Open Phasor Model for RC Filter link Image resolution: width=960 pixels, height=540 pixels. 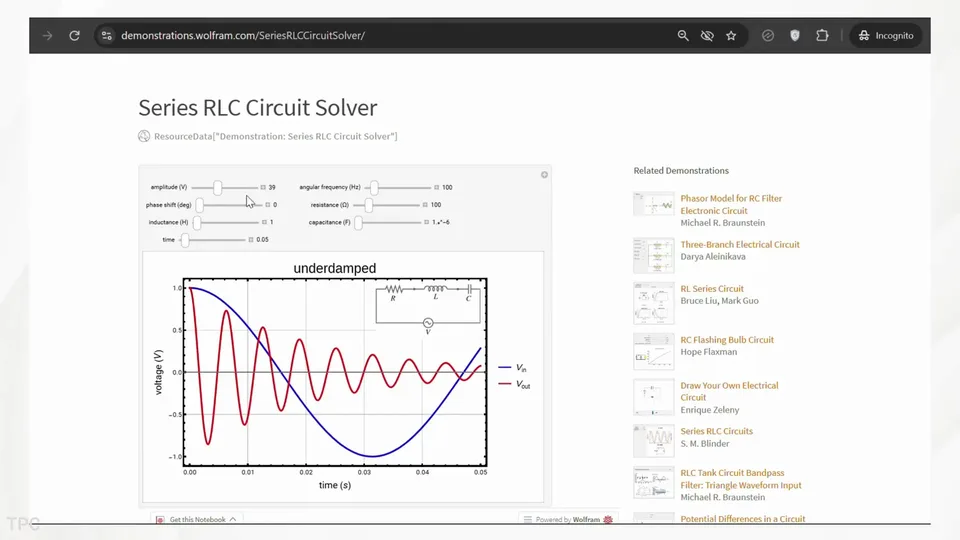pyautogui.click(x=731, y=204)
